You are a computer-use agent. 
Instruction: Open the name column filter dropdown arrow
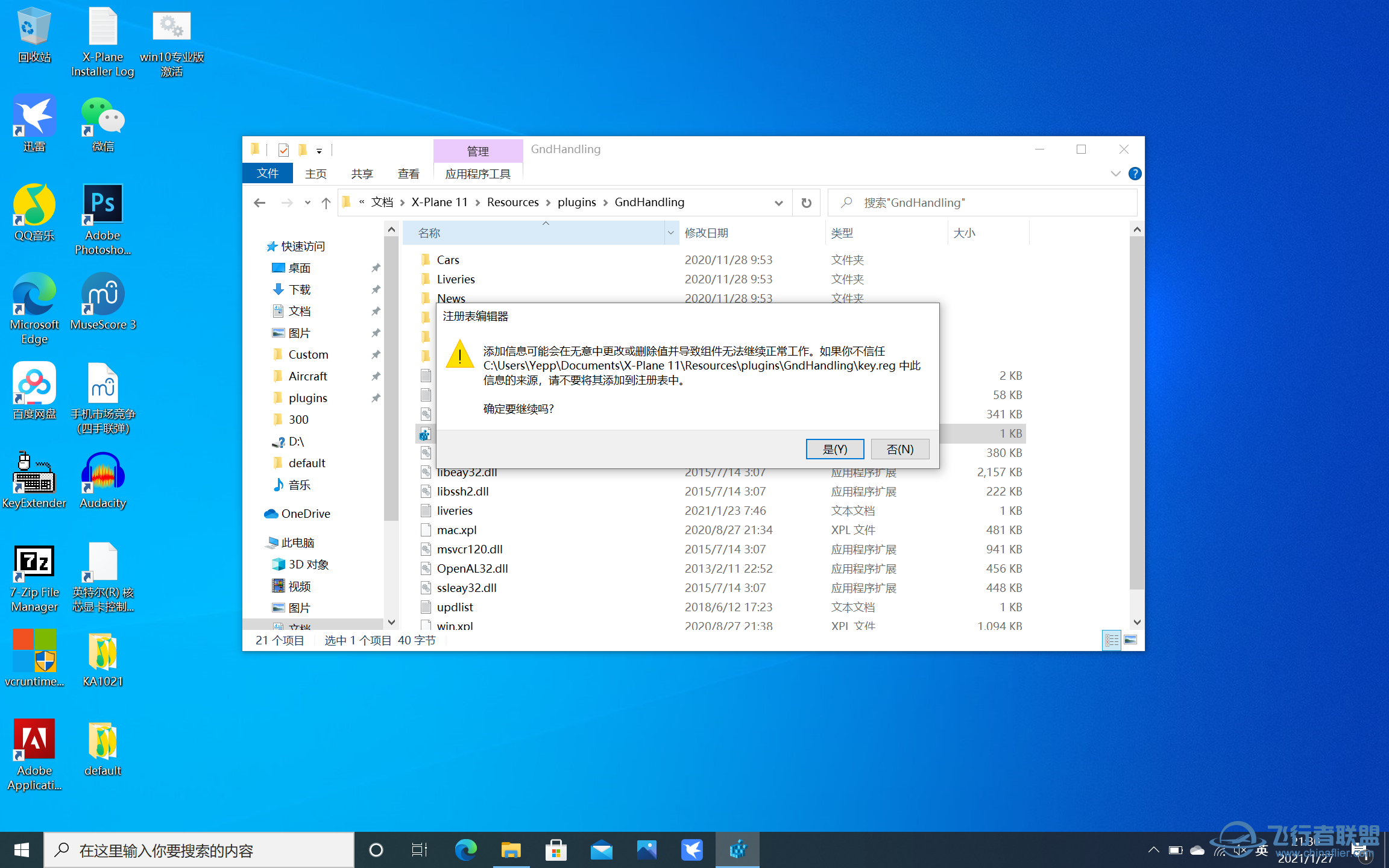click(x=670, y=233)
